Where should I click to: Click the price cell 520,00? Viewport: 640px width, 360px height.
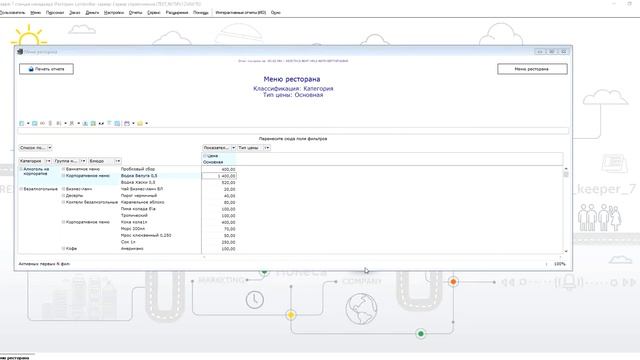[x=219, y=182]
